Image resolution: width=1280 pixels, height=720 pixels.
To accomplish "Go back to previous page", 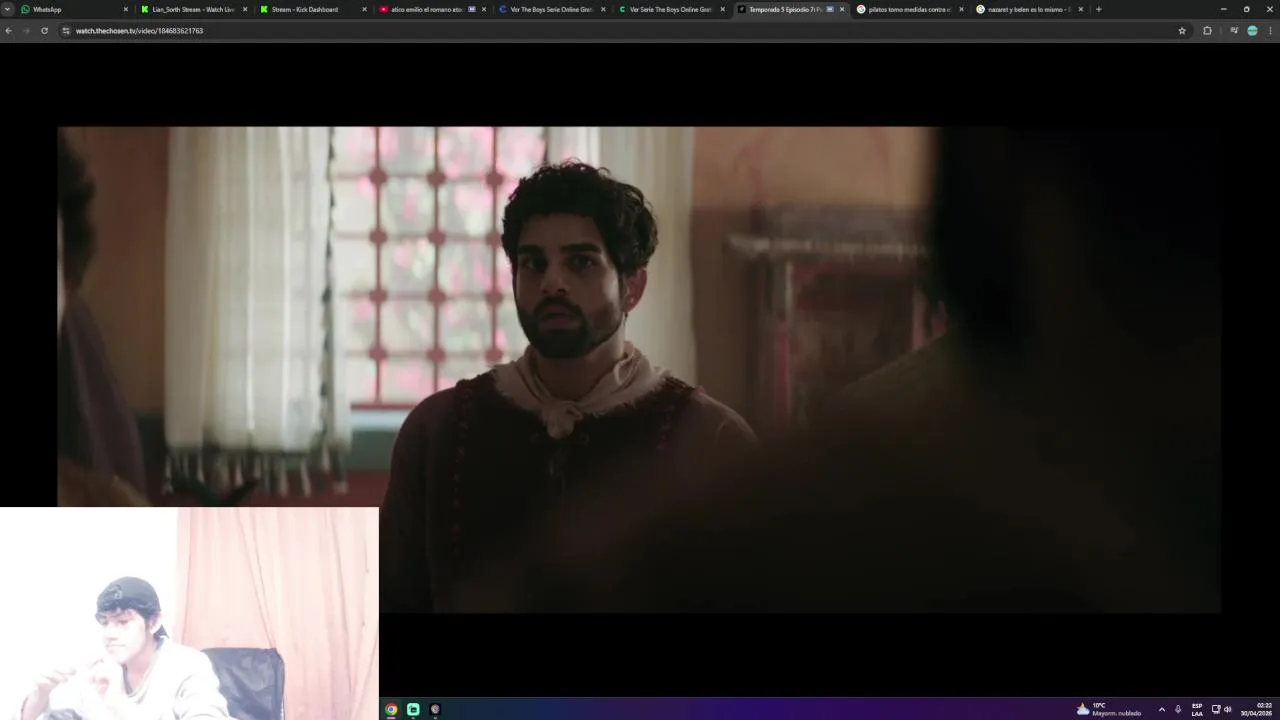I will 8,31.
